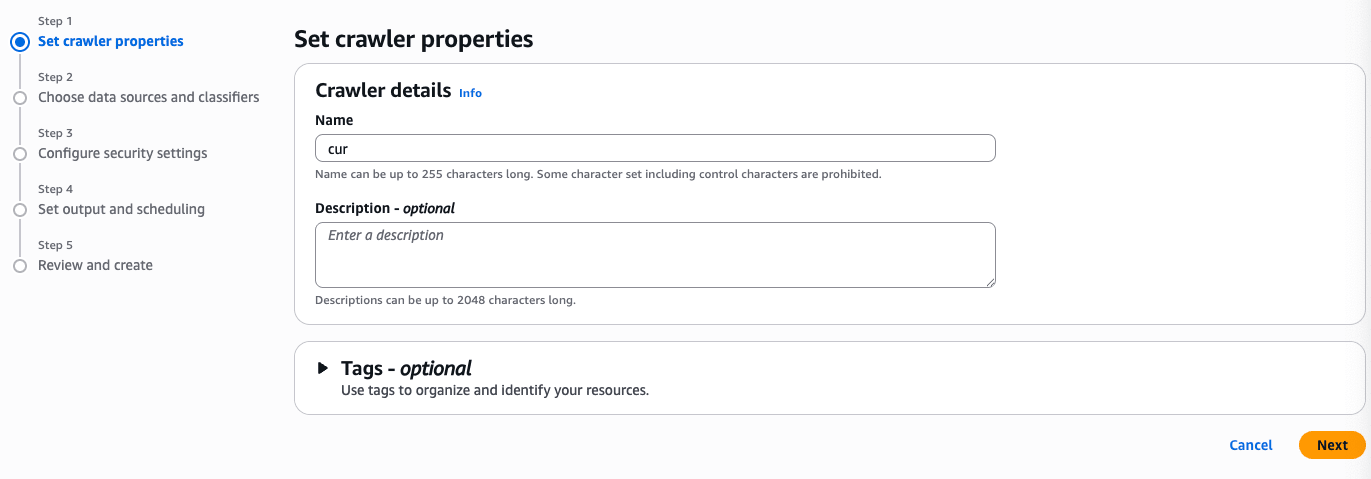Click the Step 3 circle indicator
This screenshot has width=1371, height=479.
19,154
